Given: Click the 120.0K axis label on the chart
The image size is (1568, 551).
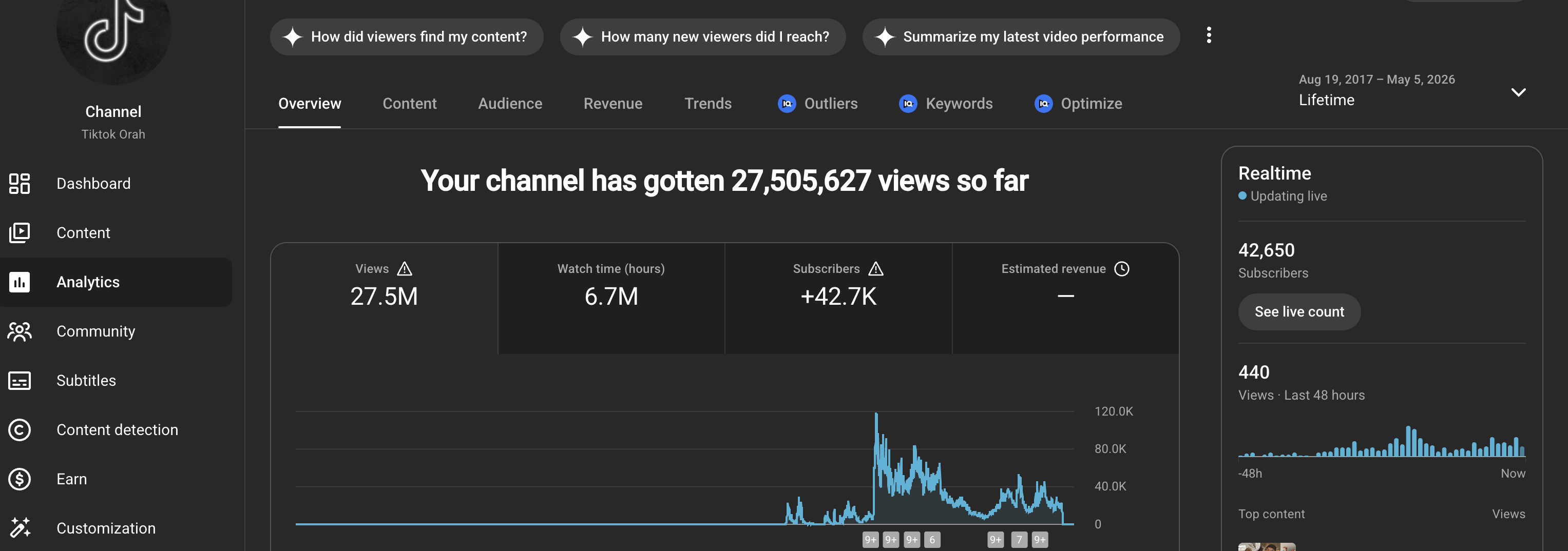Looking at the screenshot, I should 1113,411.
